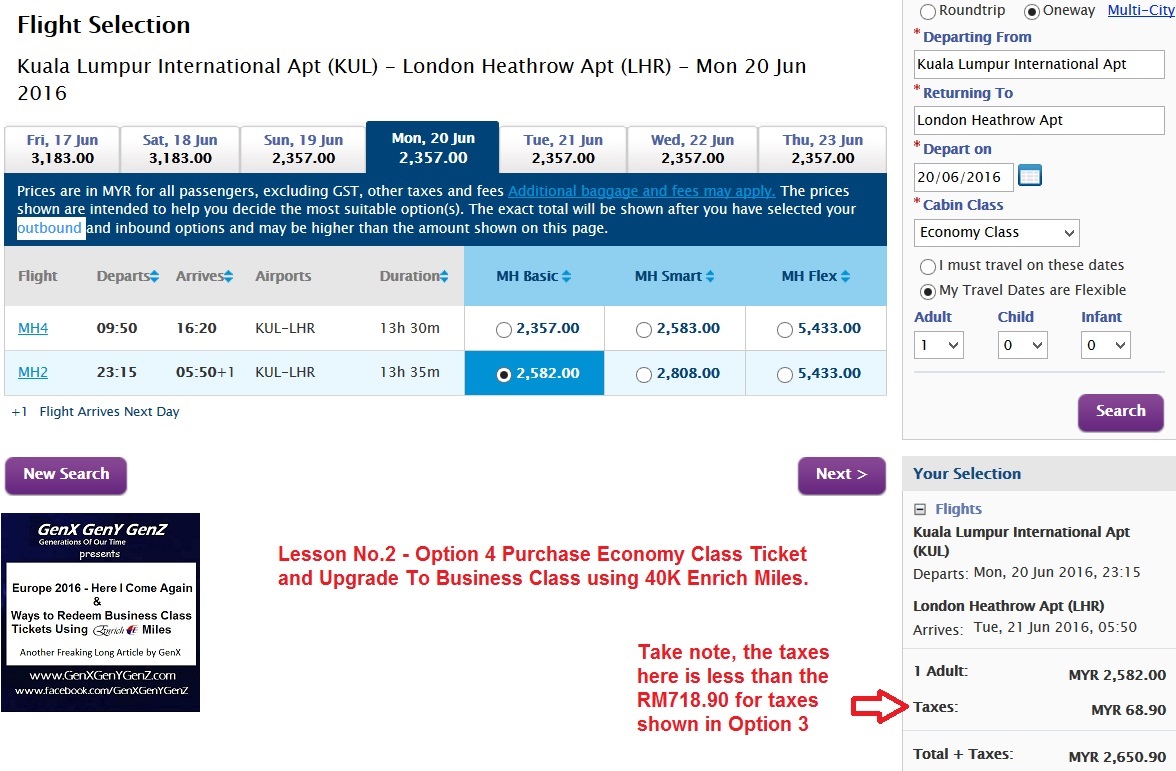Expand the Infant passenger count dropdown

(1105, 345)
